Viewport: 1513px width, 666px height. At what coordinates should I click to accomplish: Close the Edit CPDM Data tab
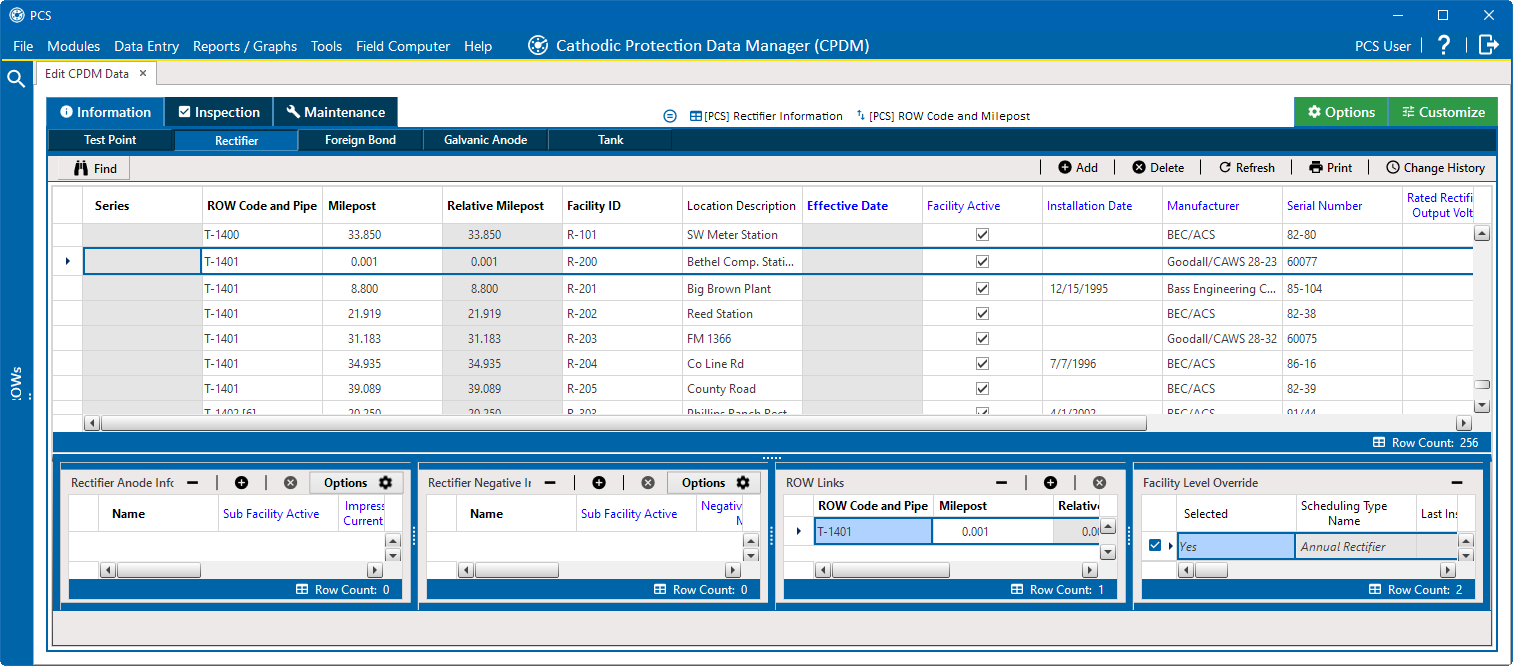pyautogui.click(x=143, y=73)
